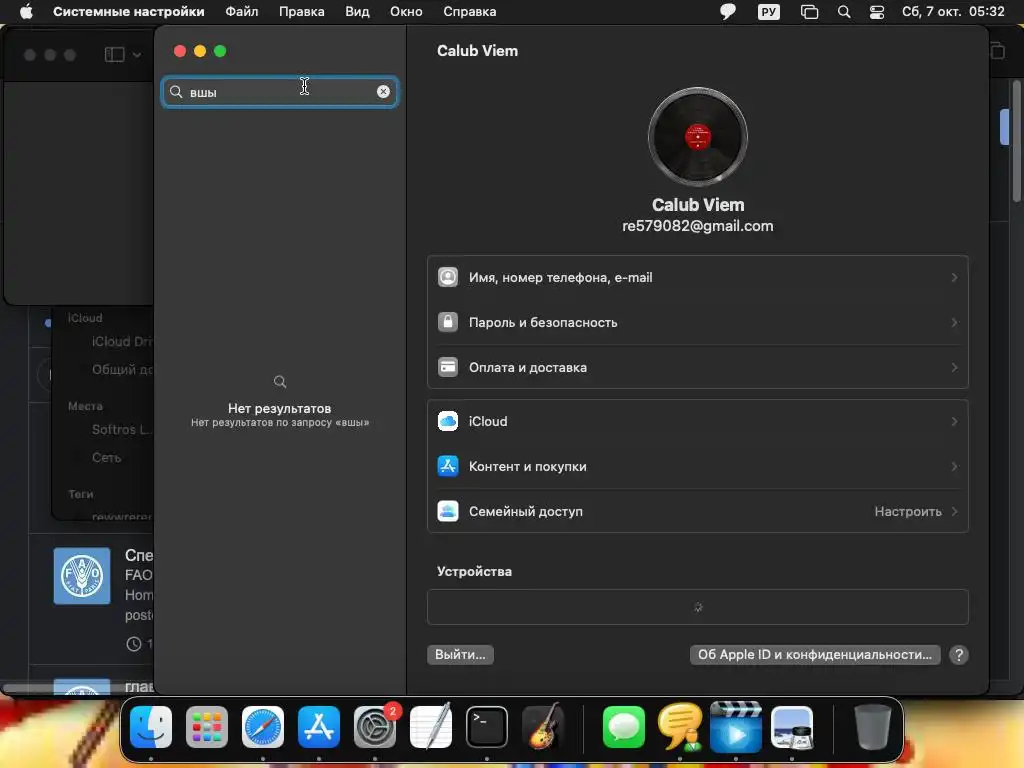Click the Семейный доступ family icon
The height and width of the screenshot is (768, 1024).
(448, 511)
